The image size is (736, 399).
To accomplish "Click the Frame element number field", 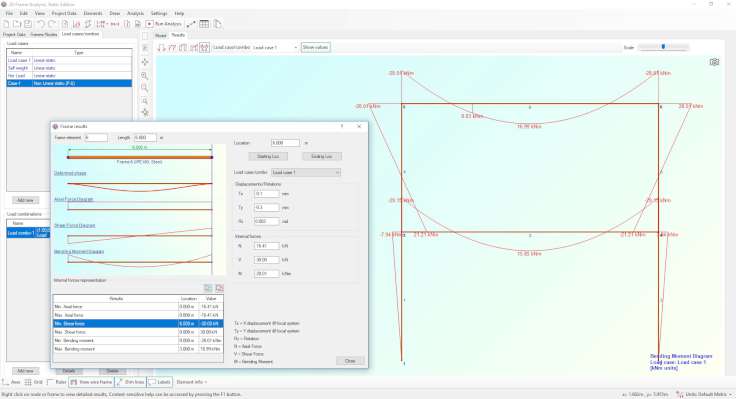I will click(x=96, y=138).
